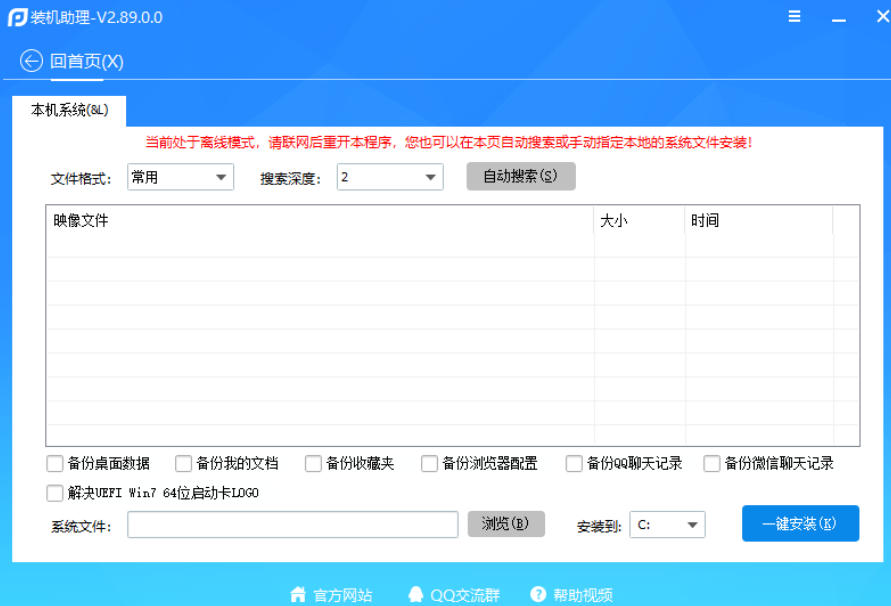
Task: Click the 自动搜索(S) button
Action: [520, 176]
